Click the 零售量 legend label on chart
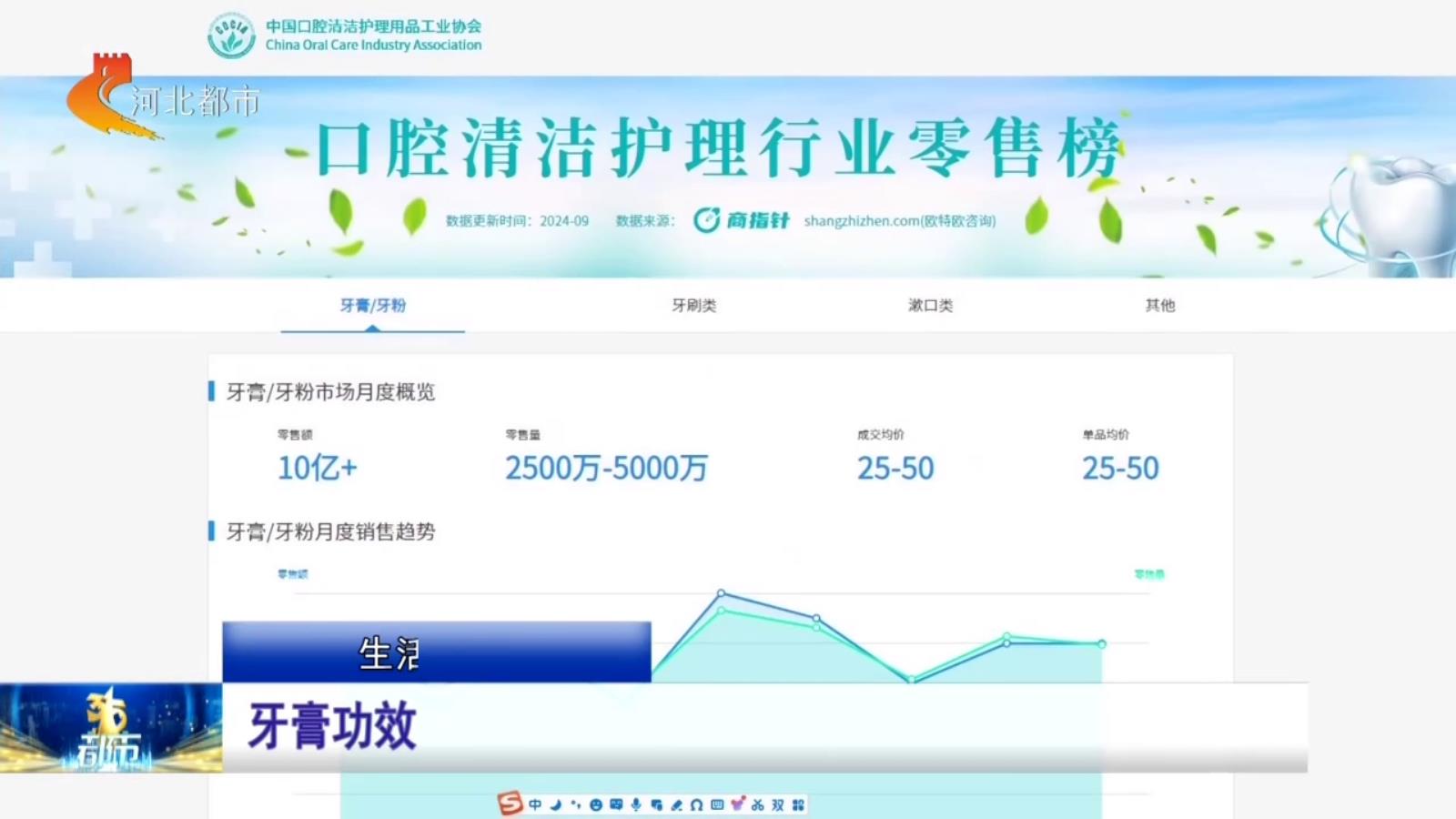The image size is (1456, 819). 1148,574
